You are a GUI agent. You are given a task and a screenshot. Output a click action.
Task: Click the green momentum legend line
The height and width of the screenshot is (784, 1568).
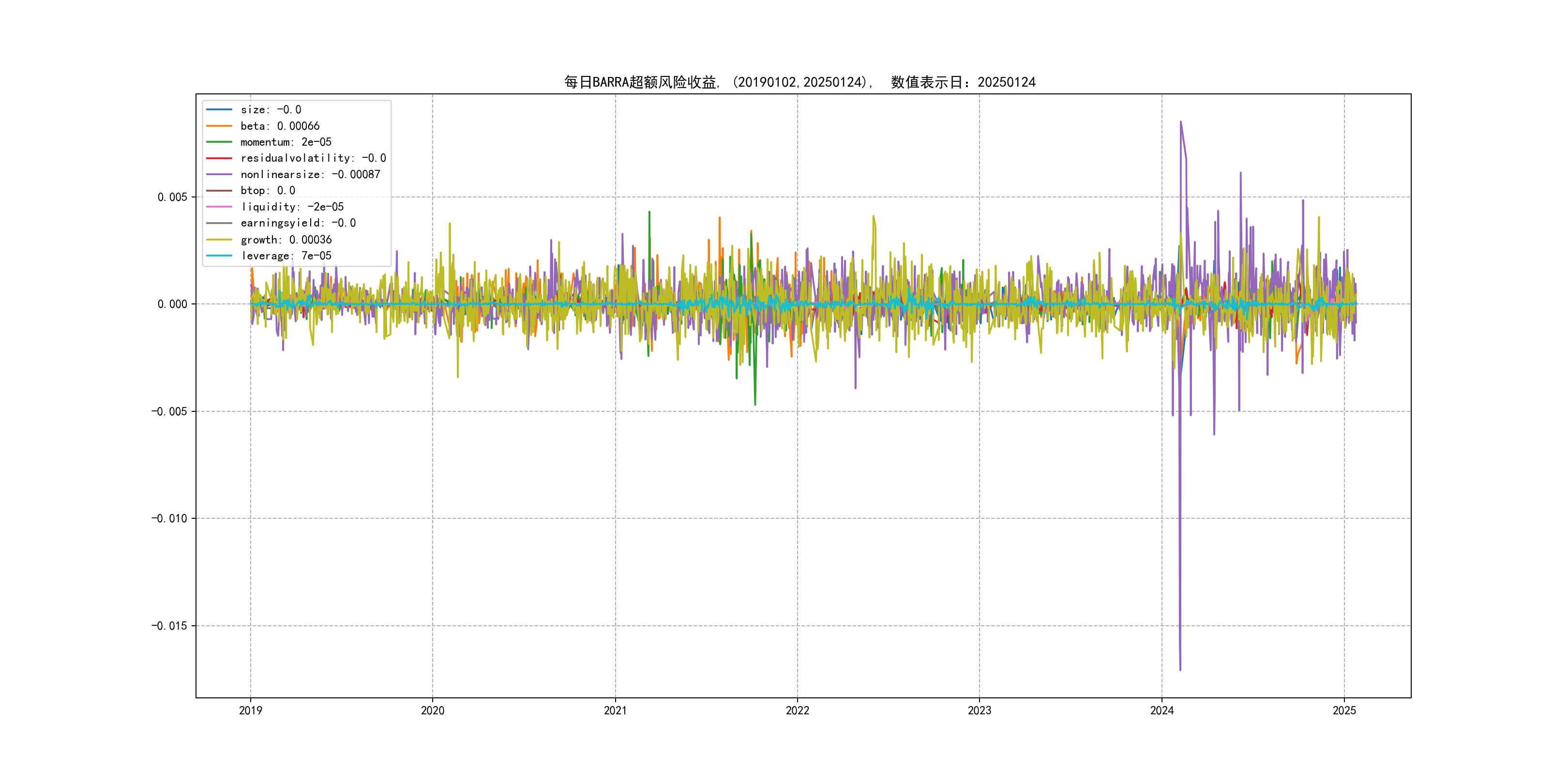(x=219, y=142)
